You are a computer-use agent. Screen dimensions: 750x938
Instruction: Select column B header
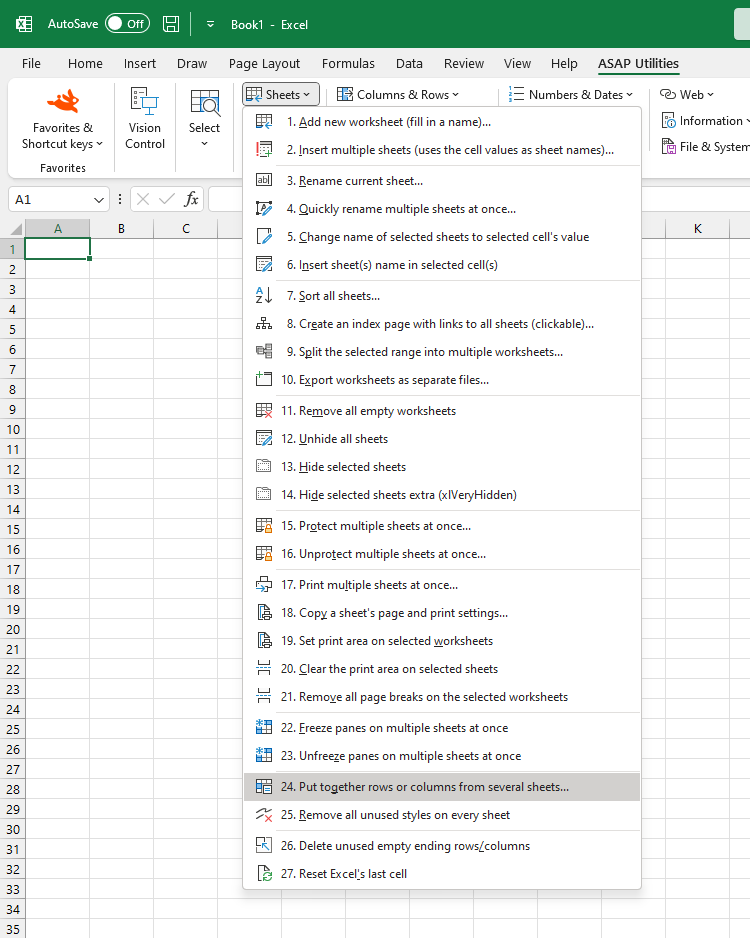tap(121, 229)
